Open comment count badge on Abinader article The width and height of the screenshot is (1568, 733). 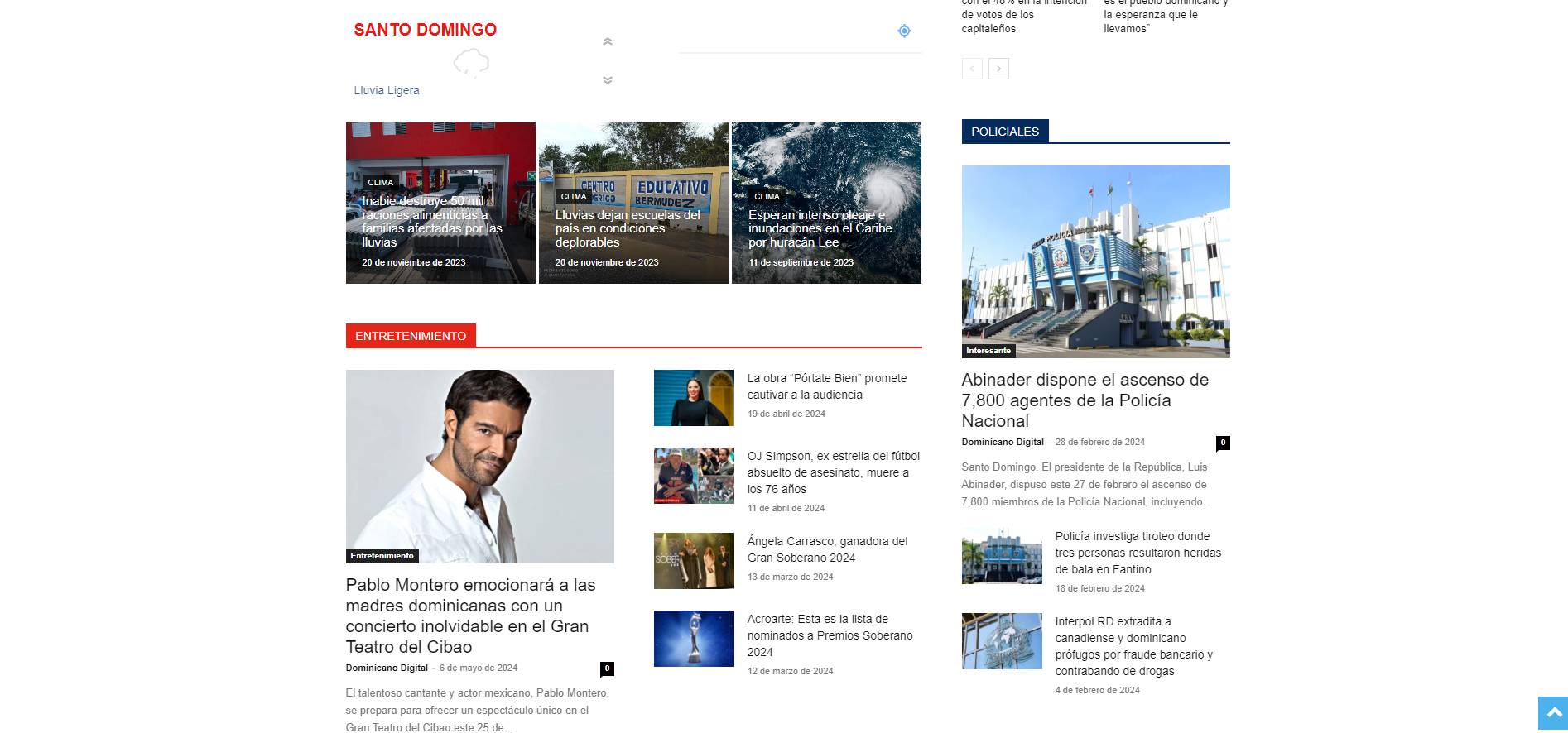tap(1223, 443)
